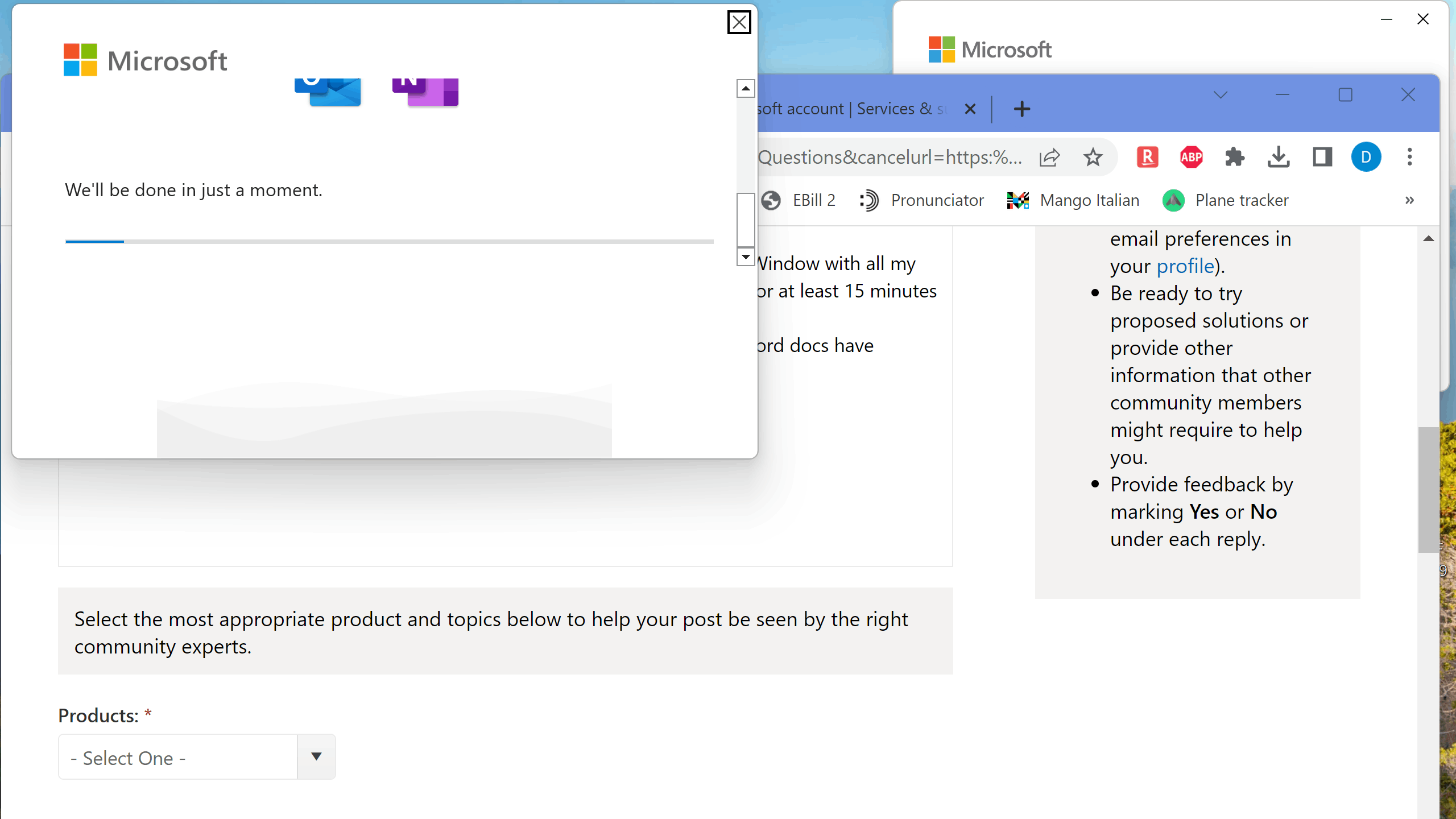Click the address bar URL text

pos(890,157)
